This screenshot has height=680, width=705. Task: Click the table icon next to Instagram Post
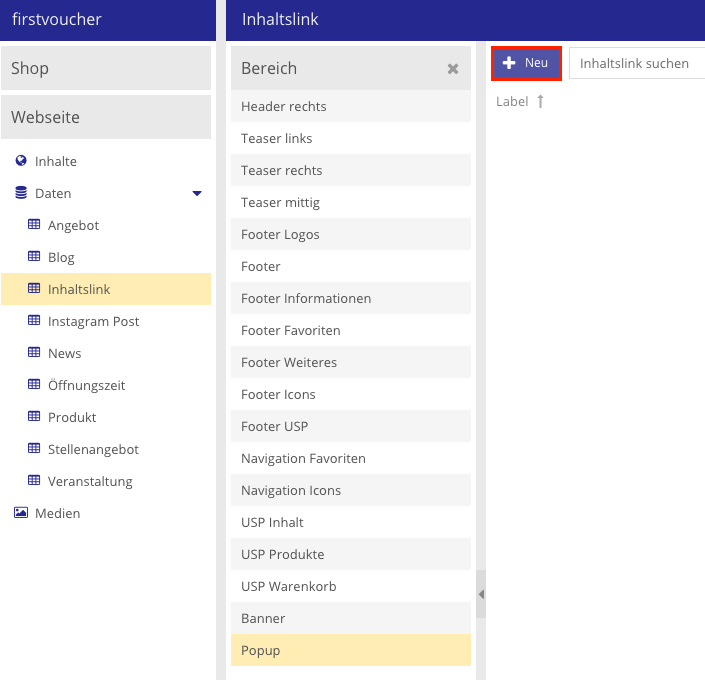34,320
